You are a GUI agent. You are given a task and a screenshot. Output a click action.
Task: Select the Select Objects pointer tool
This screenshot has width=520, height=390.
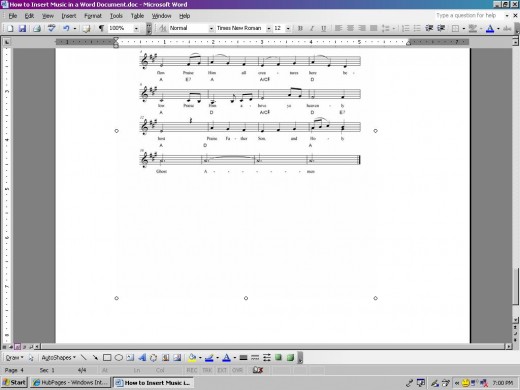coord(31,358)
